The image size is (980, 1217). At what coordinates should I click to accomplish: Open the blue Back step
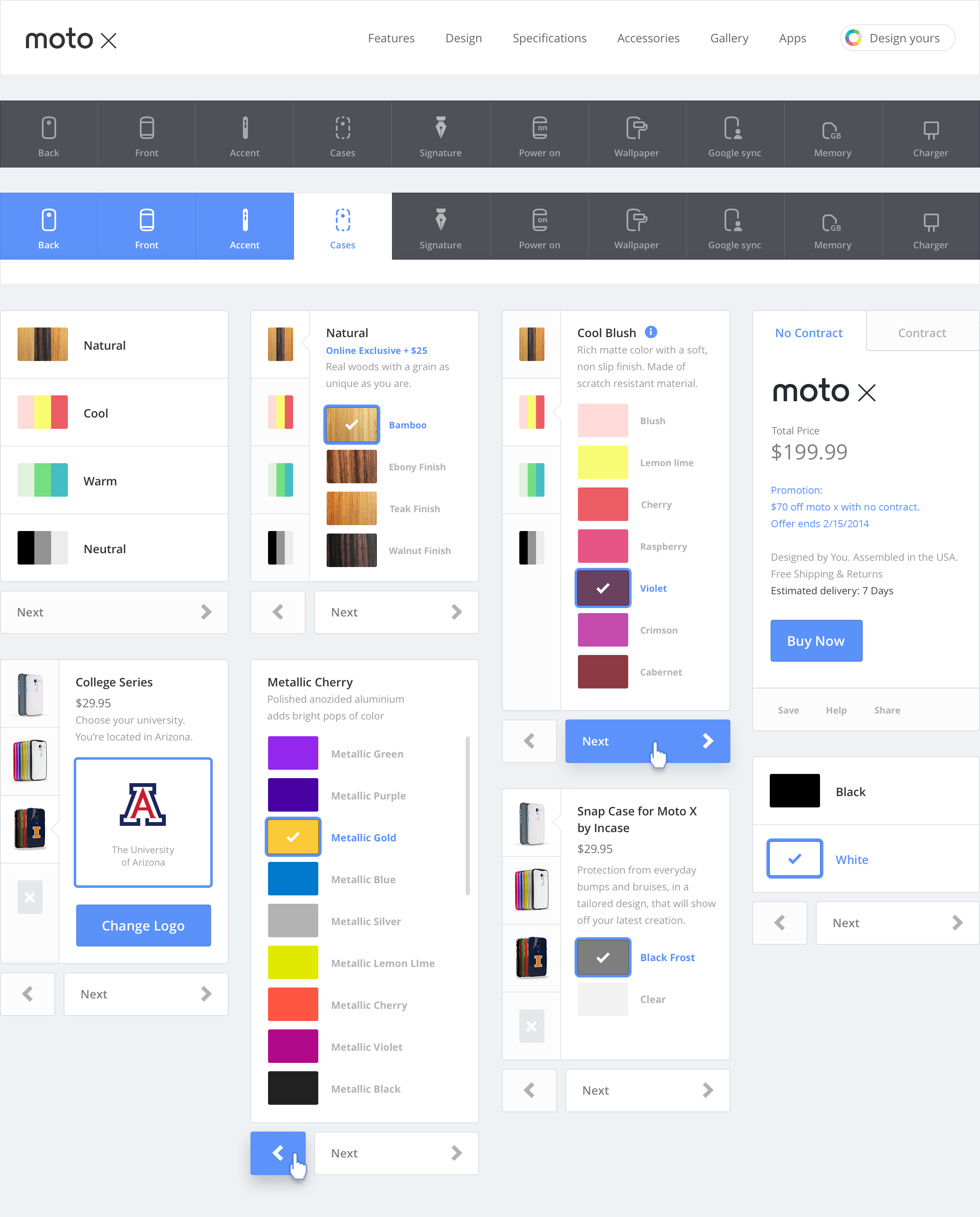click(x=49, y=226)
